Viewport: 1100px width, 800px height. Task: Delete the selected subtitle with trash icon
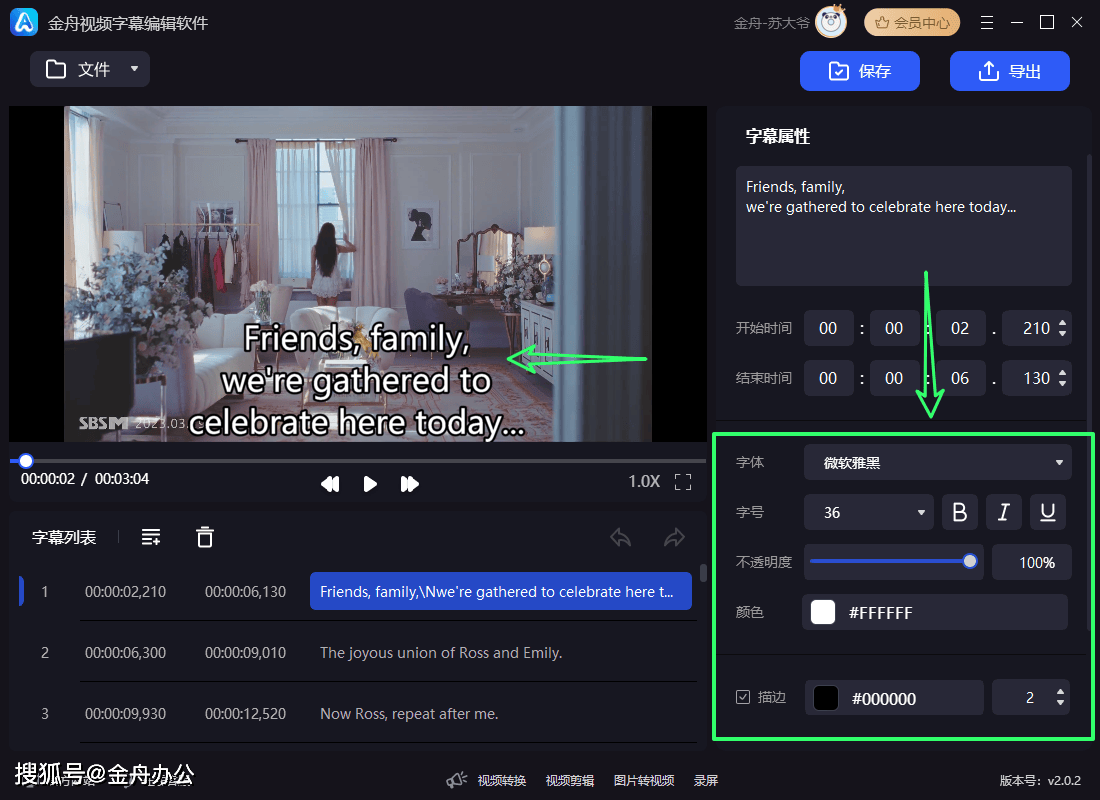tap(205, 537)
